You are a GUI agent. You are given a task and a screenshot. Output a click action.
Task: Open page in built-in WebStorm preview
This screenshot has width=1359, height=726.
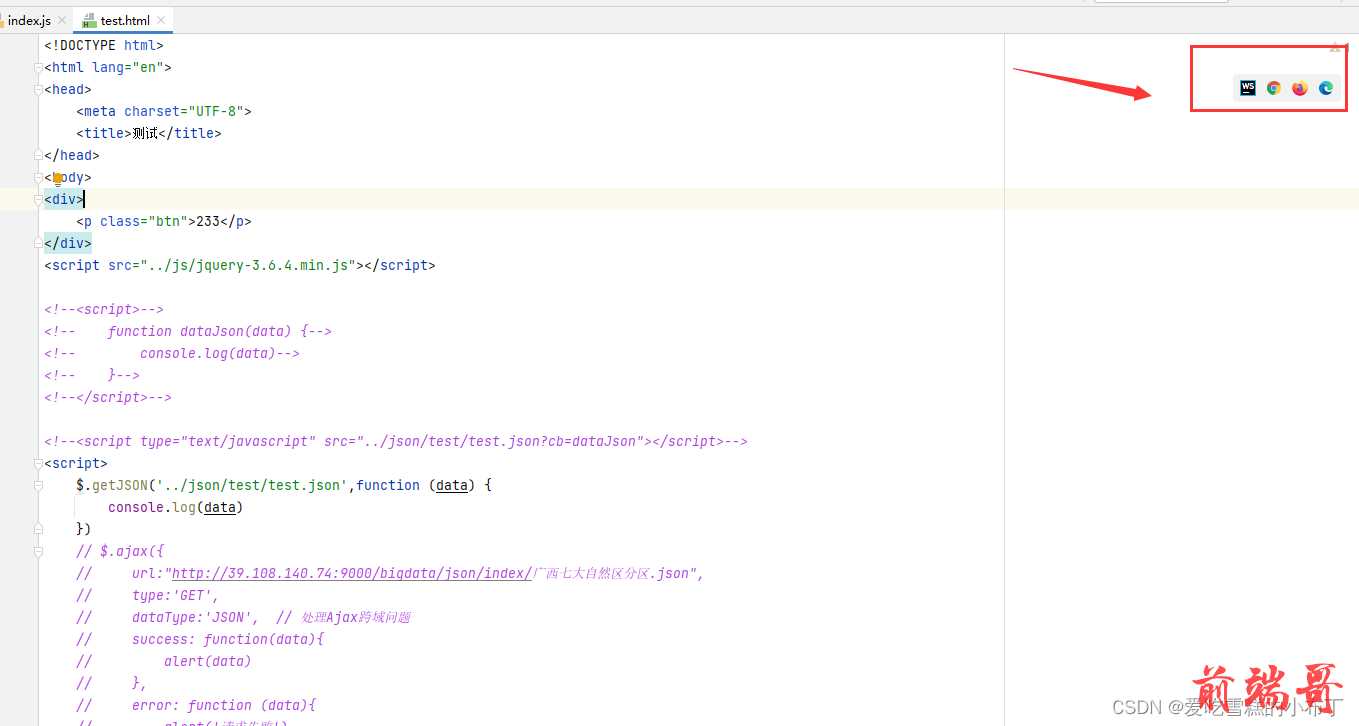(x=1247, y=88)
